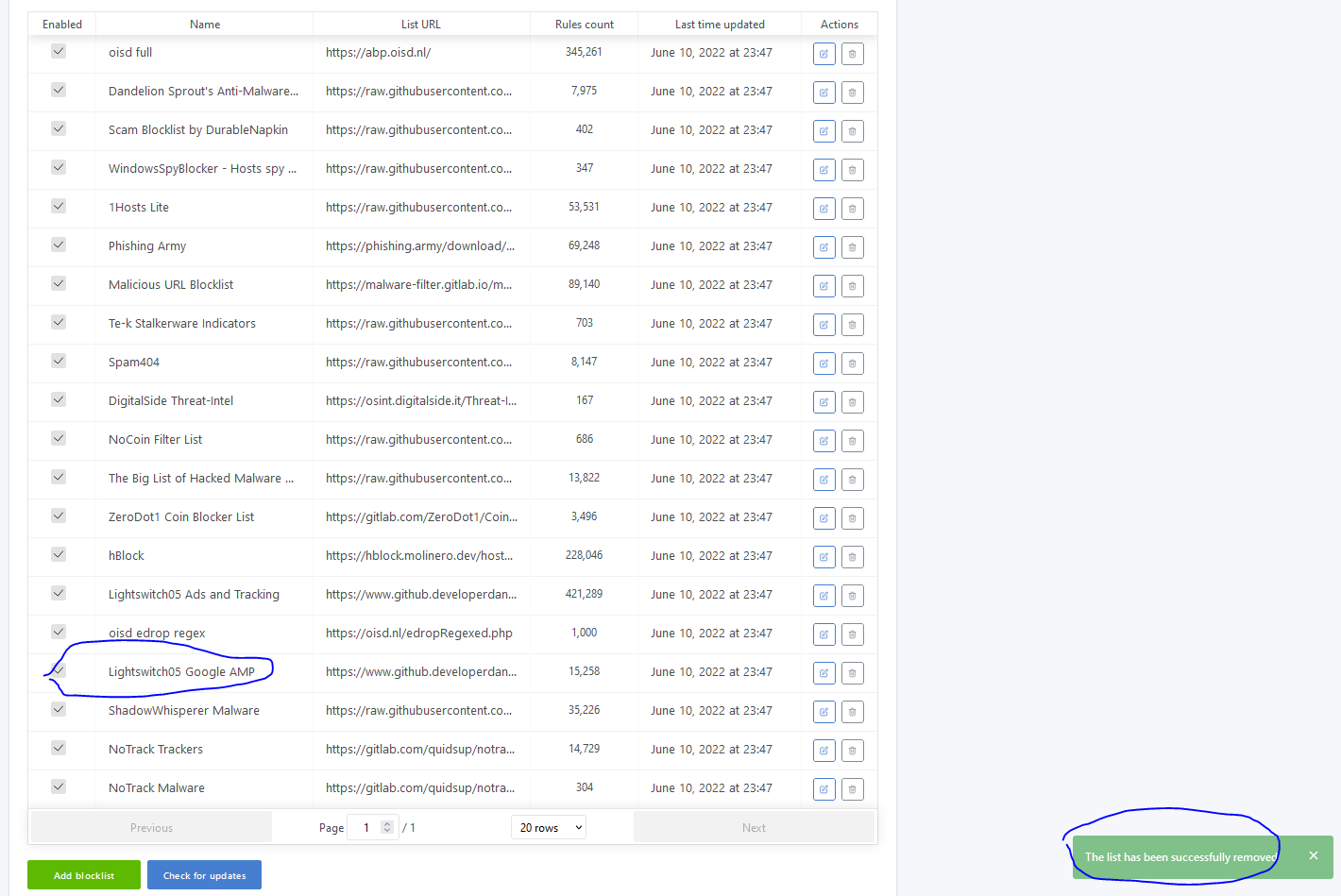Edit the oisd edrop regex list
The image size is (1341, 896).
point(823,634)
